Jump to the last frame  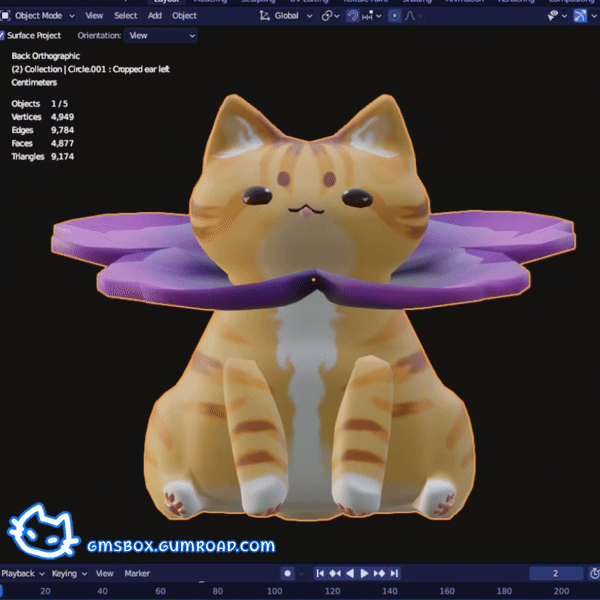coord(394,573)
